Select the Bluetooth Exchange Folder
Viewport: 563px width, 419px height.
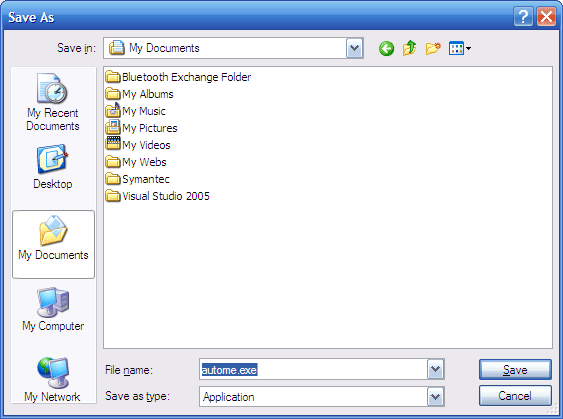click(x=178, y=77)
